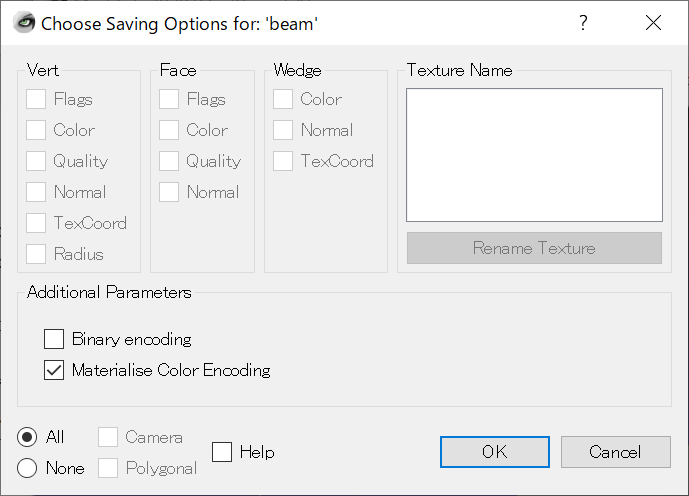Image resolution: width=689 pixels, height=496 pixels.
Task: Uncheck Materialise Color Encoding
Action: 54,370
